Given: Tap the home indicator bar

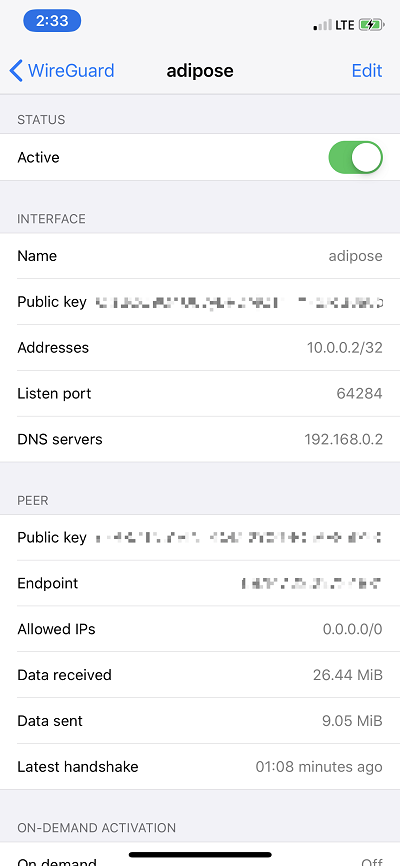Looking at the screenshot, I should [x=200, y=855].
